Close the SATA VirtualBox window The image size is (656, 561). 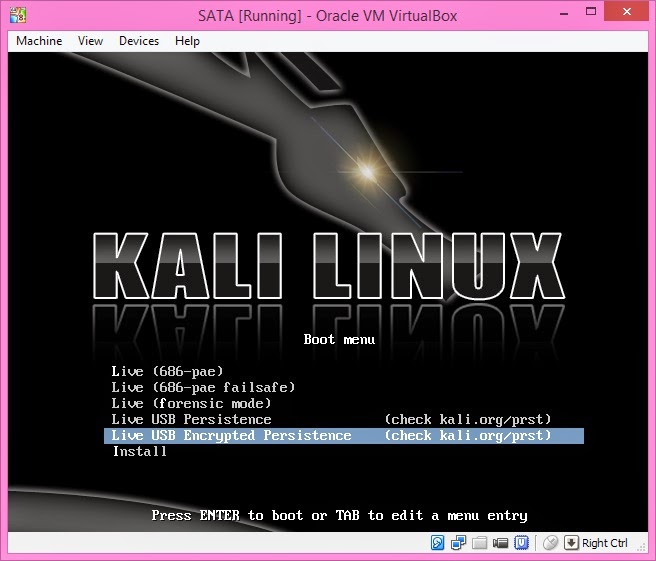(626, 12)
